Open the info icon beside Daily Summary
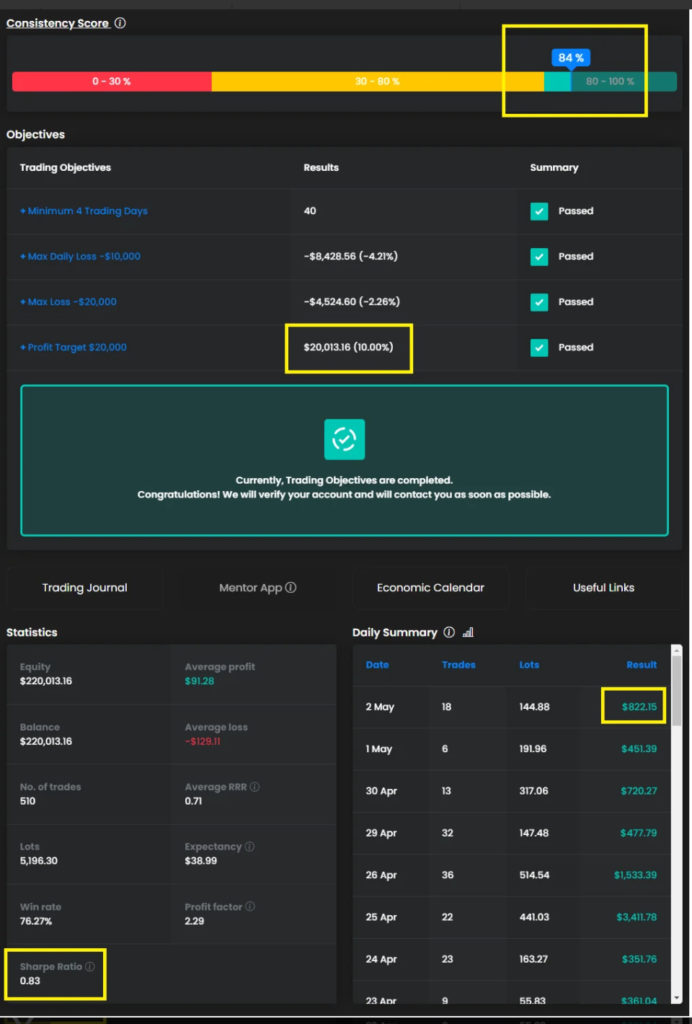This screenshot has width=692, height=1024. 449,632
